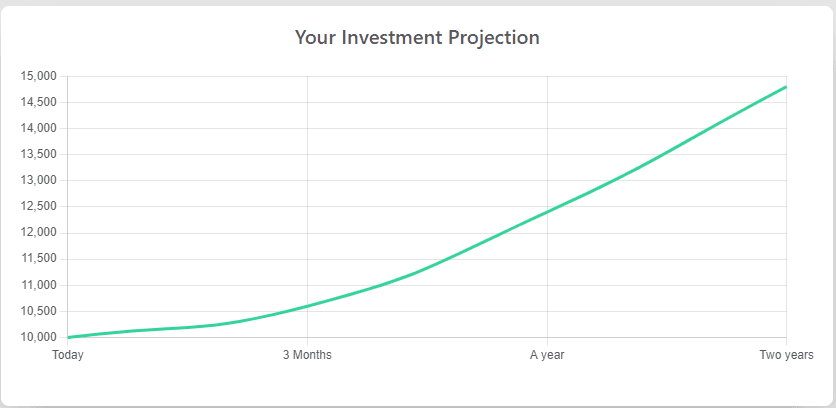Image resolution: width=836 pixels, height=408 pixels.
Task: Click the 'Your Investment Projection' chart title
Action: (x=417, y=38)
